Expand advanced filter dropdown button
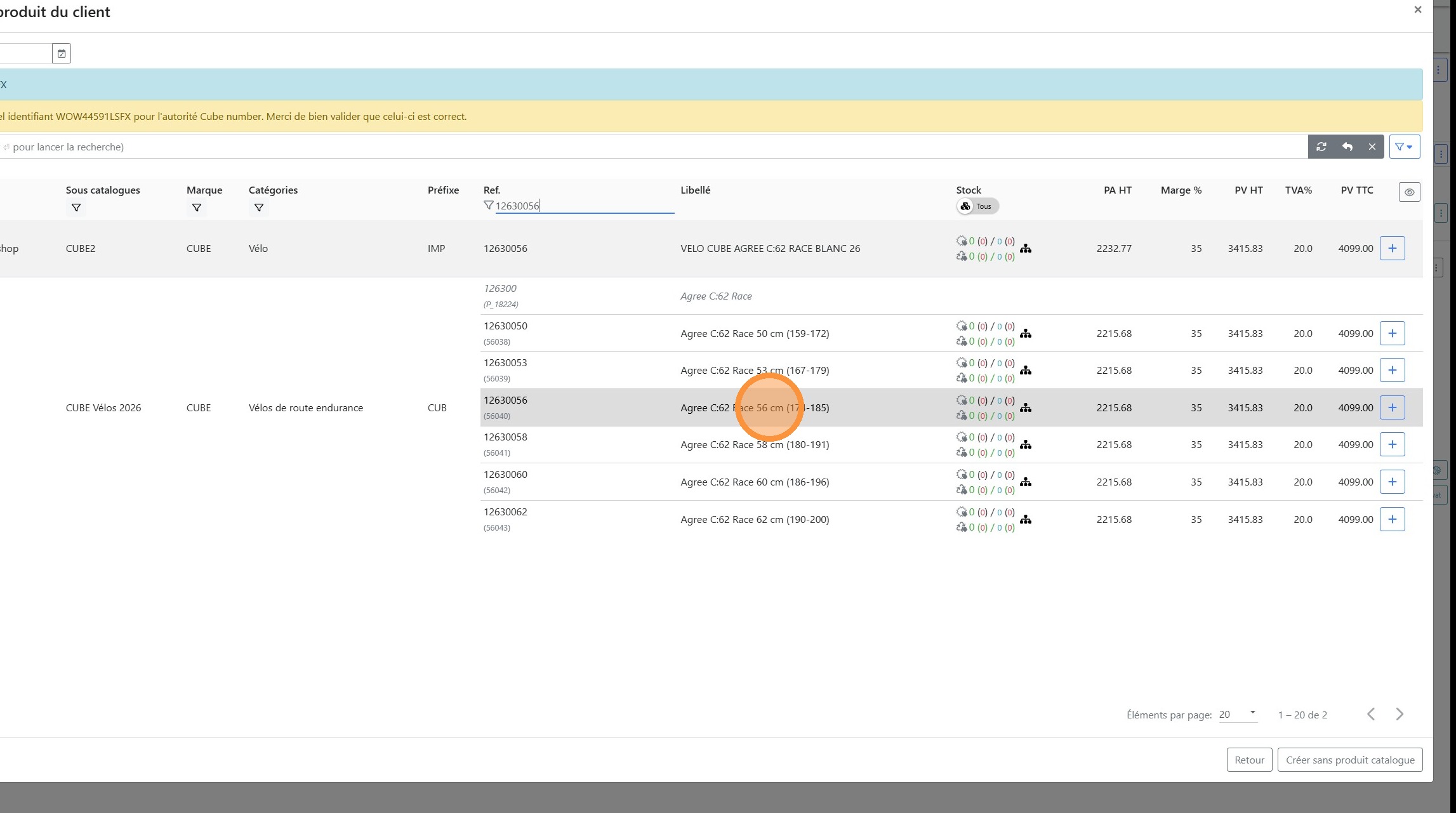The image size is (1456, 813). click(1404, 147)
